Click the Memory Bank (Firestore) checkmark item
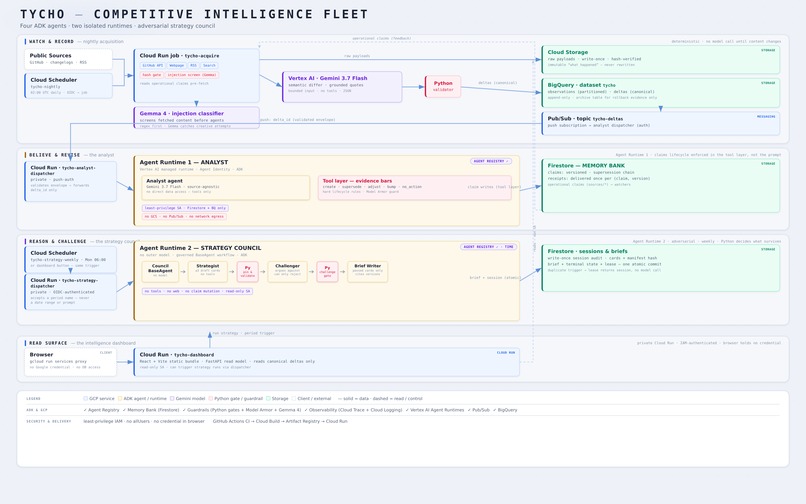The image size is (806, 504). [151, 410]
